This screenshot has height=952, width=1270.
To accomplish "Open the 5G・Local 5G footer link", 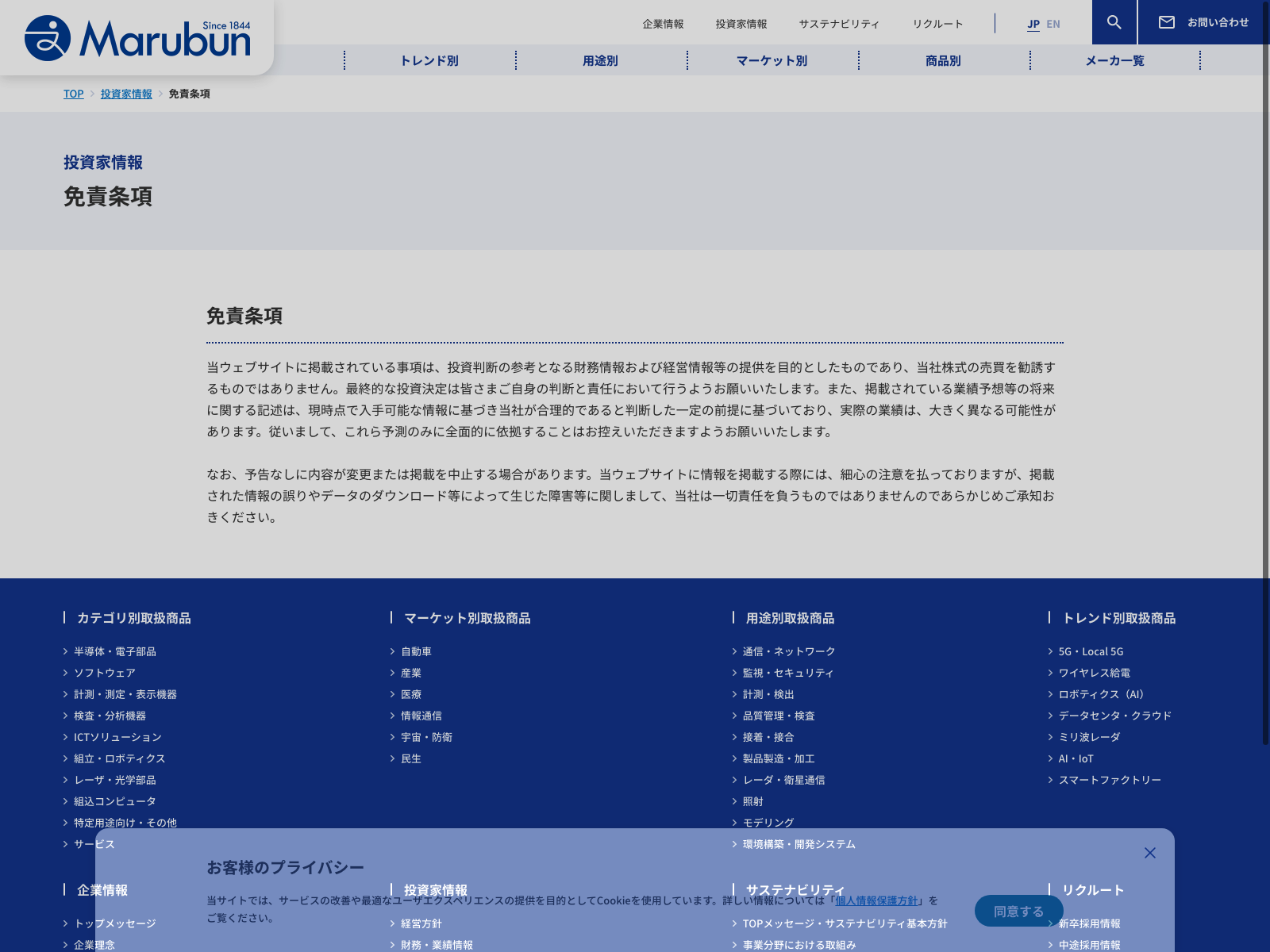I will [1091, 651].
